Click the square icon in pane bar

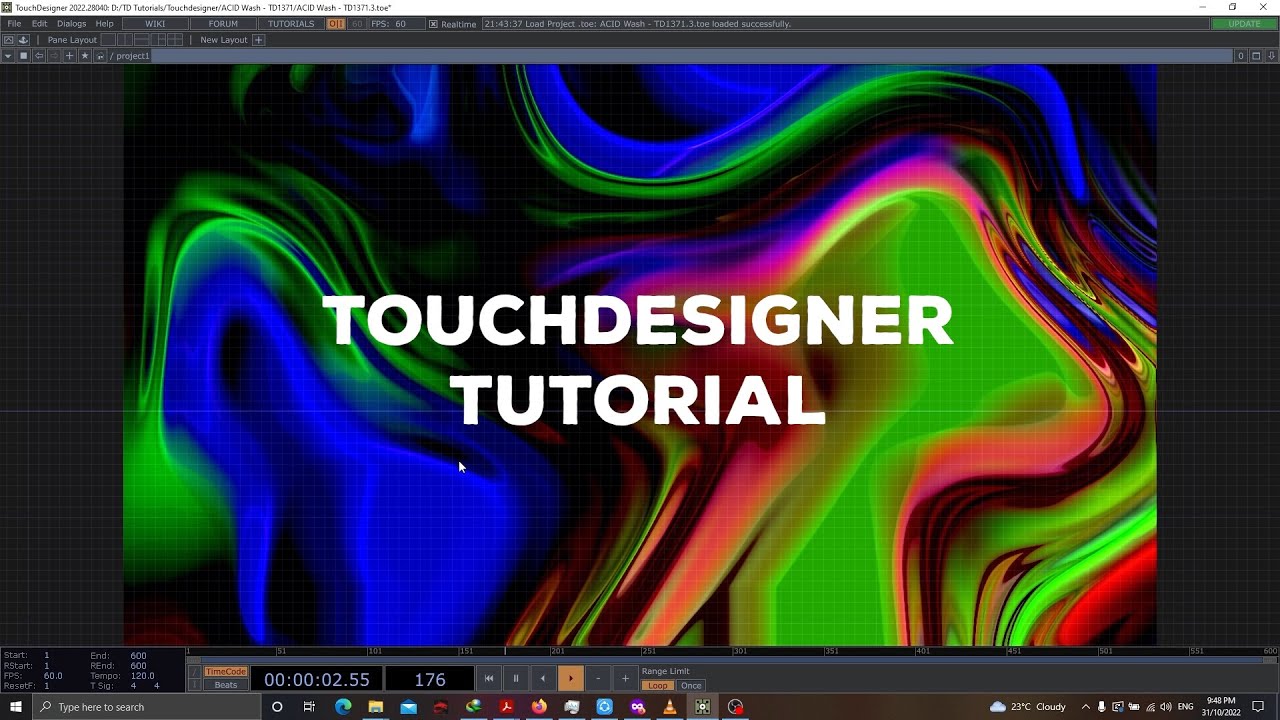tap(23, 56)
